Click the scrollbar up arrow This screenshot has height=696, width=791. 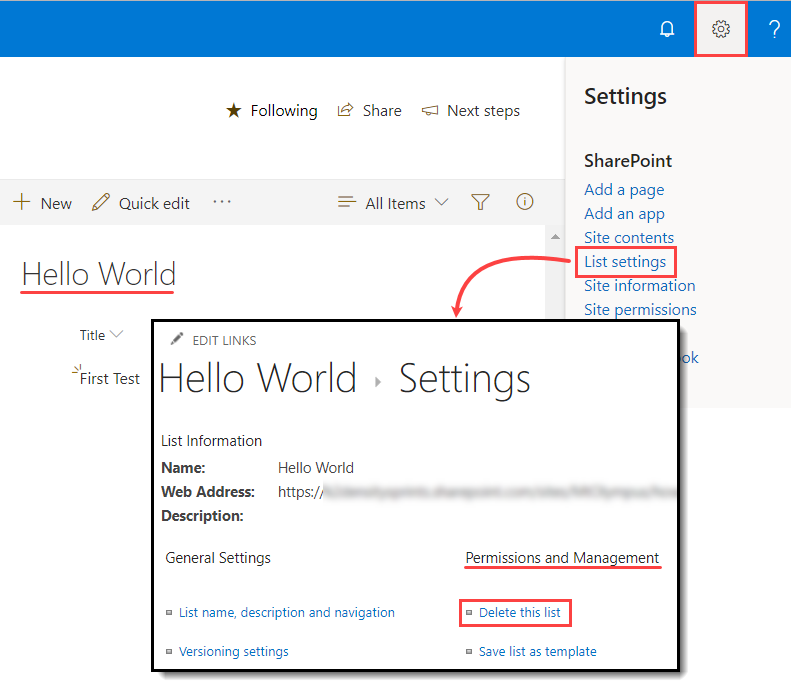coord(555,236)
